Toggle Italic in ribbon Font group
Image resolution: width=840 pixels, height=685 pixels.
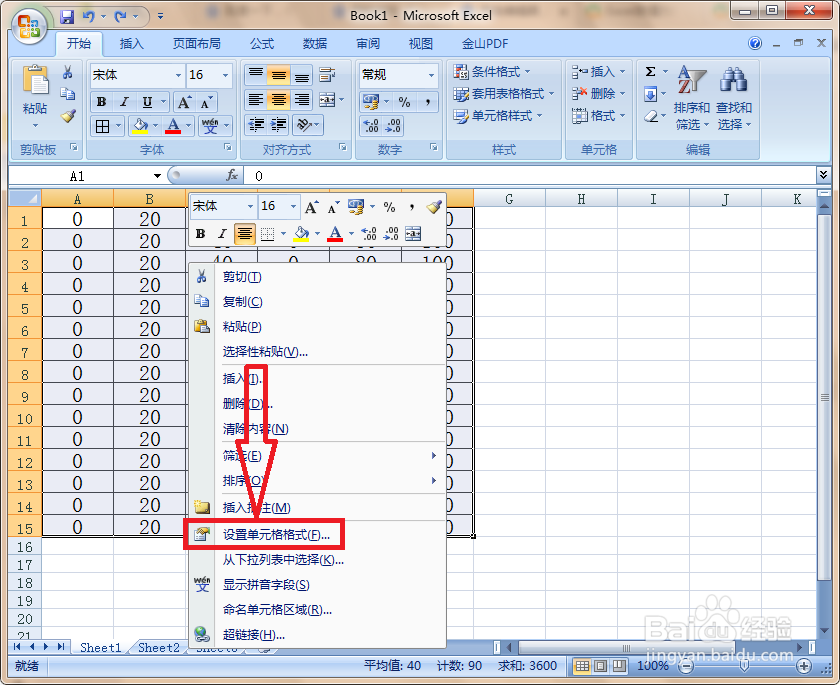pos(124,102)
